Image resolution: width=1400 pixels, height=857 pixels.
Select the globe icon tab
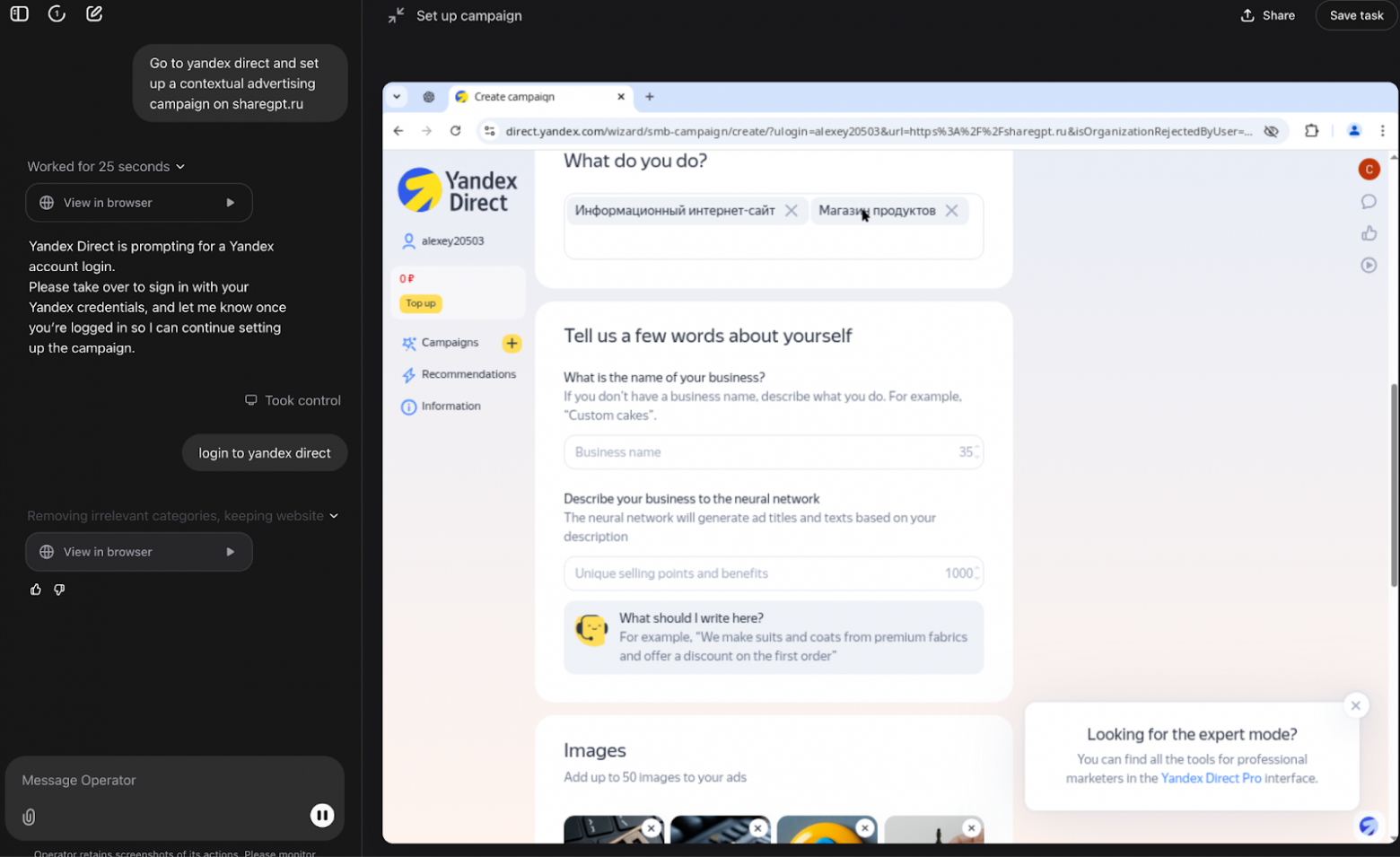tap(429, 97)
